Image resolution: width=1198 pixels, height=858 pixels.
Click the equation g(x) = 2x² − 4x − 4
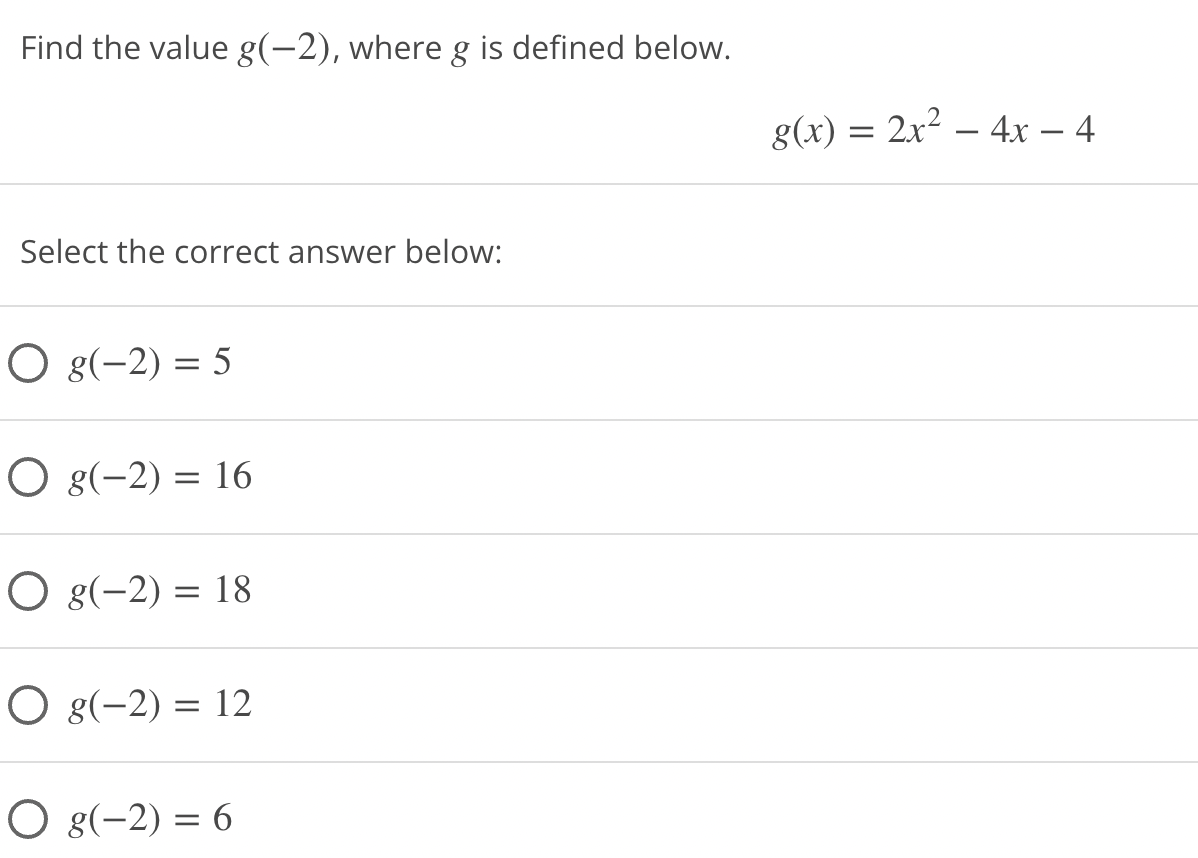pyautogui.click(x=932, y=130)
